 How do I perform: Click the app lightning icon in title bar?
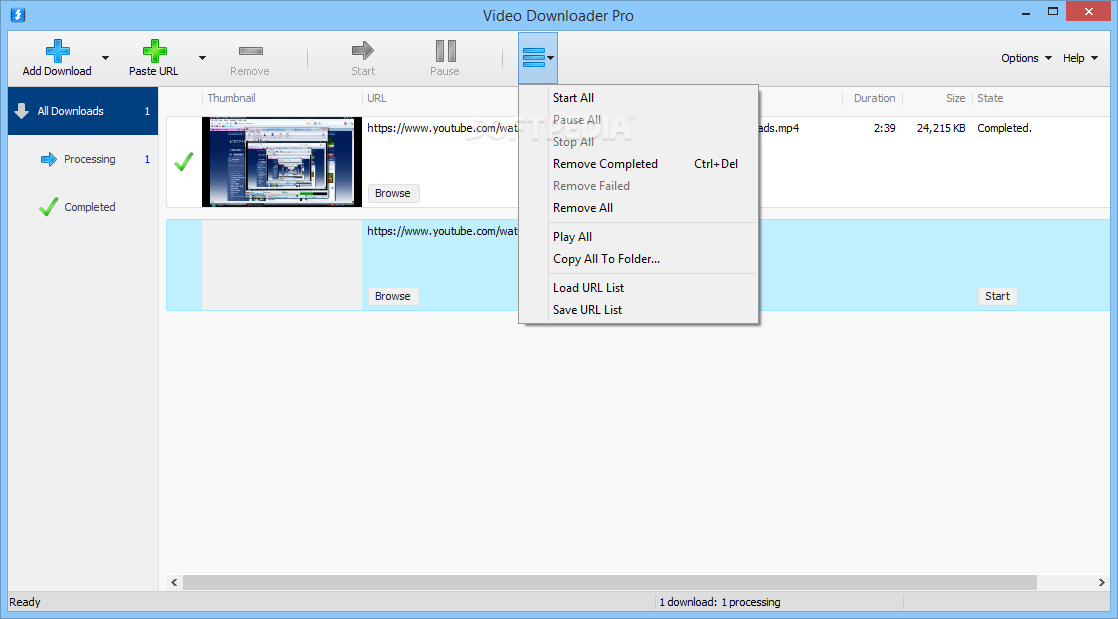point(19,14)
